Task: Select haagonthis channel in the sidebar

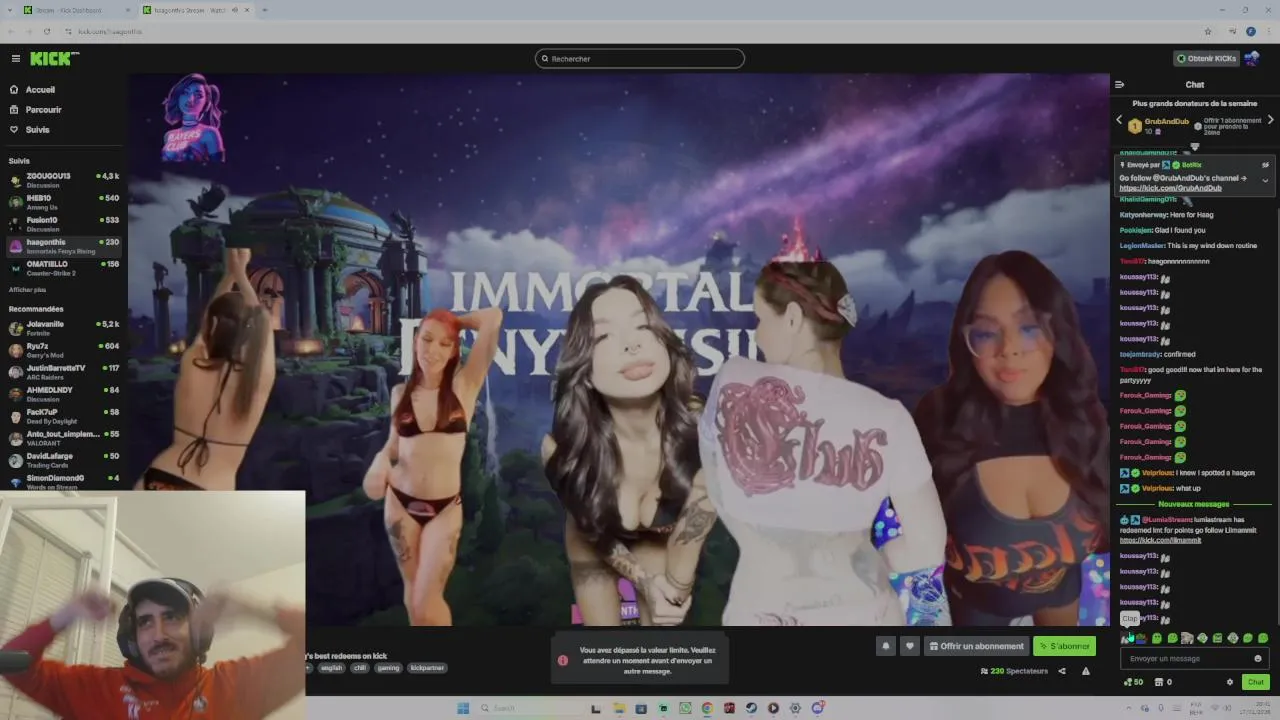Action: [64, 246]
